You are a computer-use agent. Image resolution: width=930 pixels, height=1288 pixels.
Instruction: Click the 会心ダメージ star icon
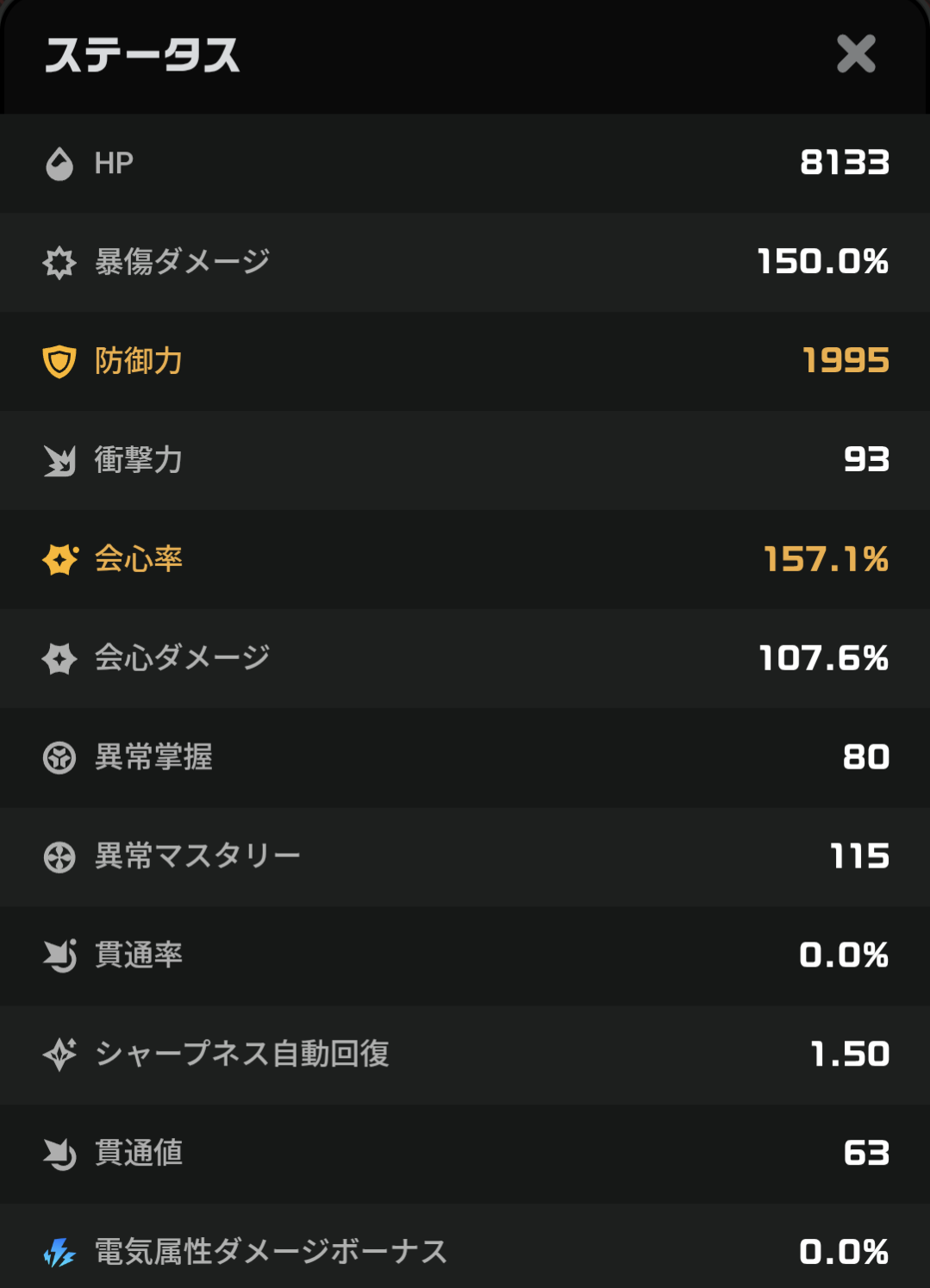pyautogui.click(x=59, y=658)
